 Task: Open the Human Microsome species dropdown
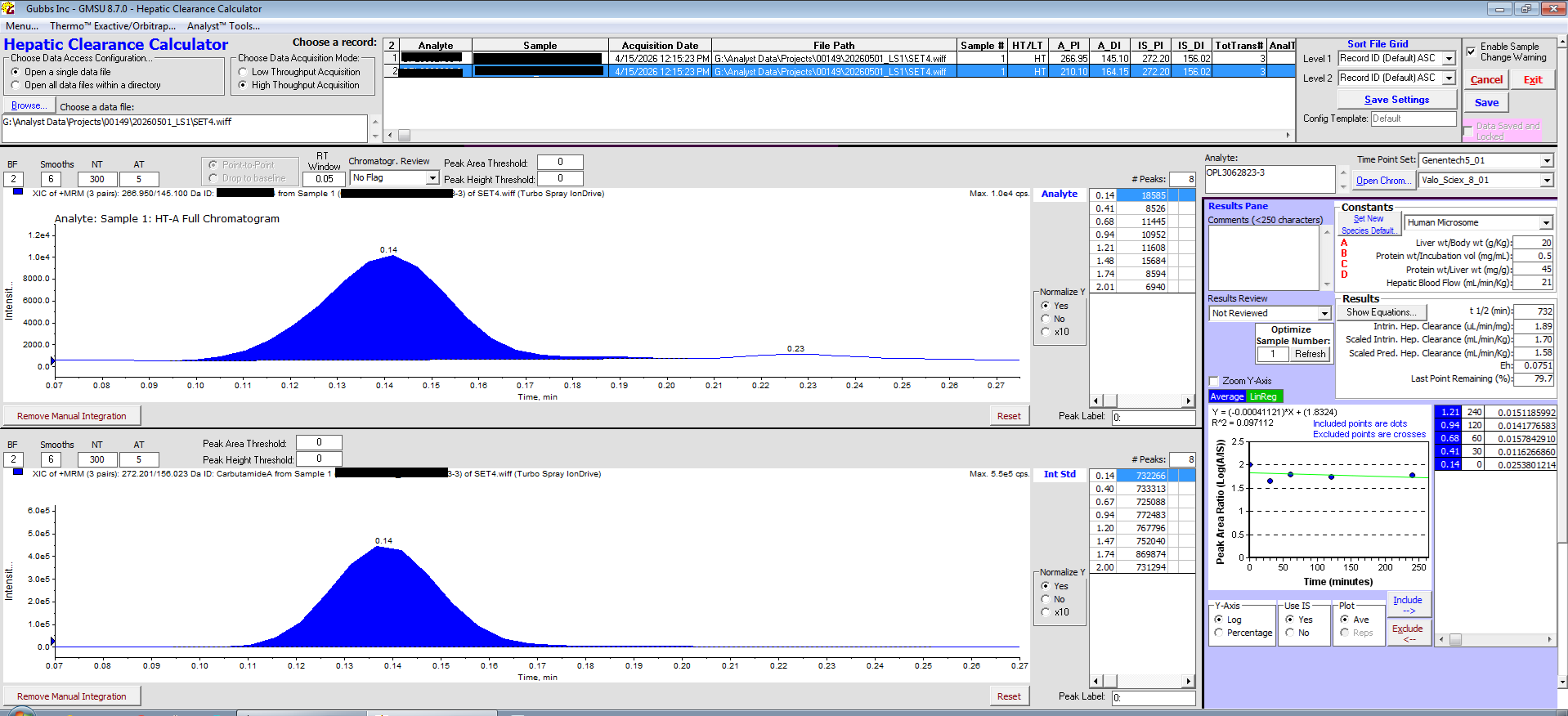[x=1546, y=223]
